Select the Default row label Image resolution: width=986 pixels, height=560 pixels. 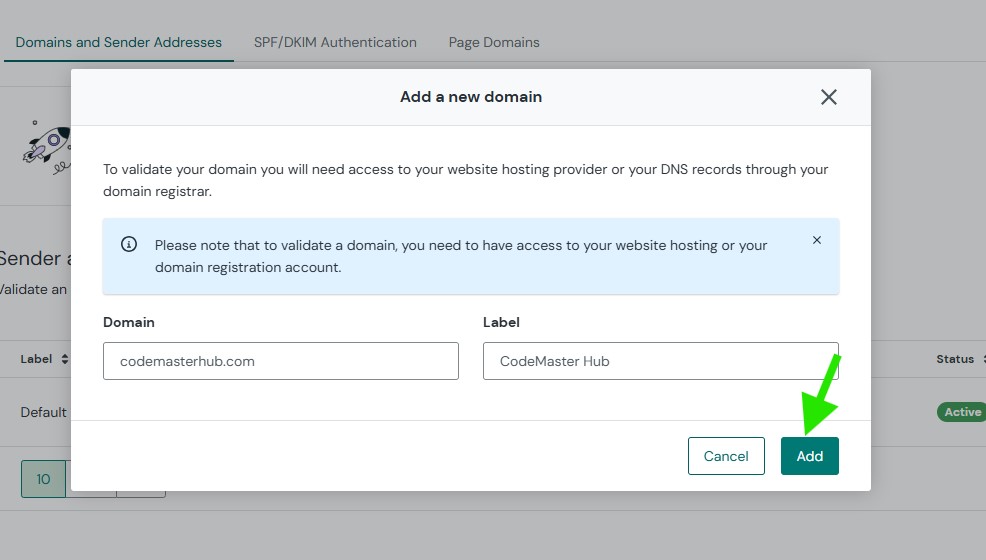[44, 412]
